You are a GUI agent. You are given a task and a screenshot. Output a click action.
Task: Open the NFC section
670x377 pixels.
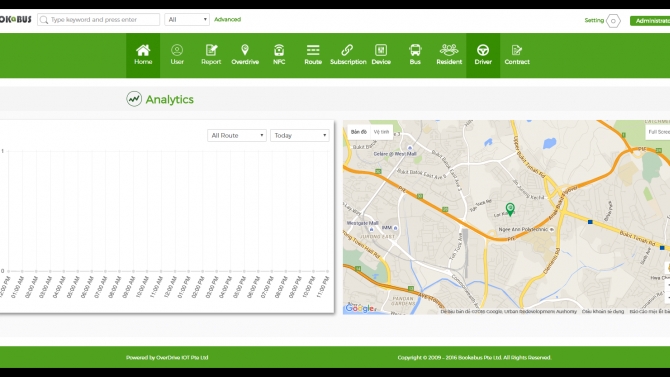coord(279,55)
